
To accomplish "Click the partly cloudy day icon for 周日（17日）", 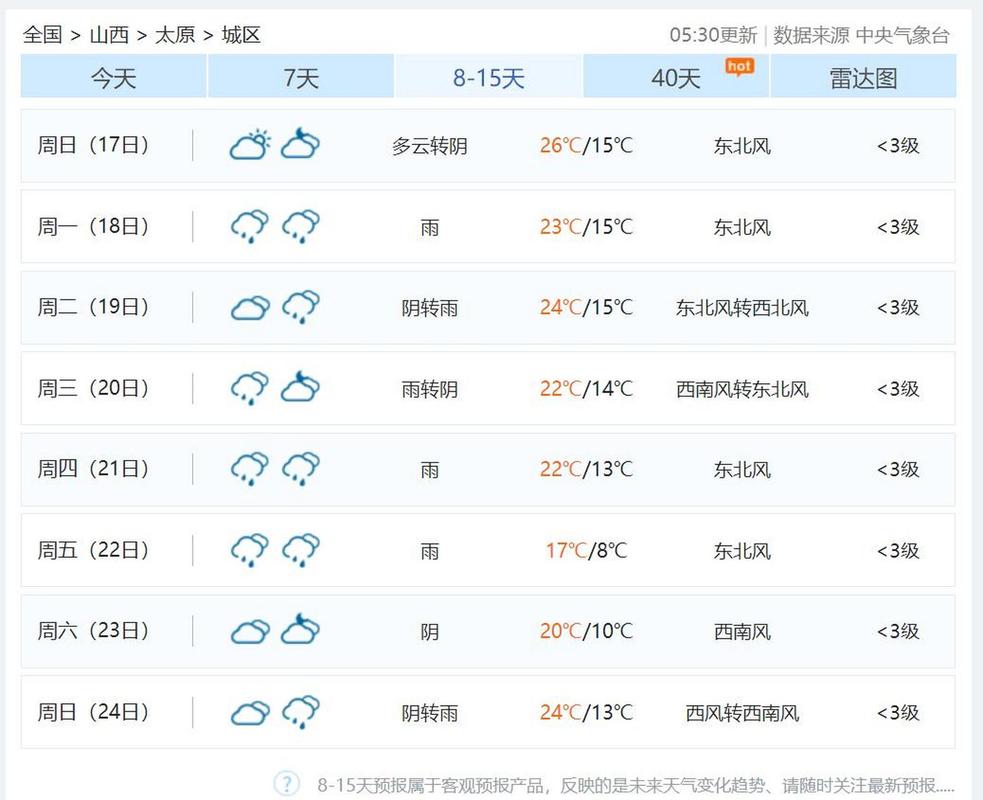I will tap(248, 143).
